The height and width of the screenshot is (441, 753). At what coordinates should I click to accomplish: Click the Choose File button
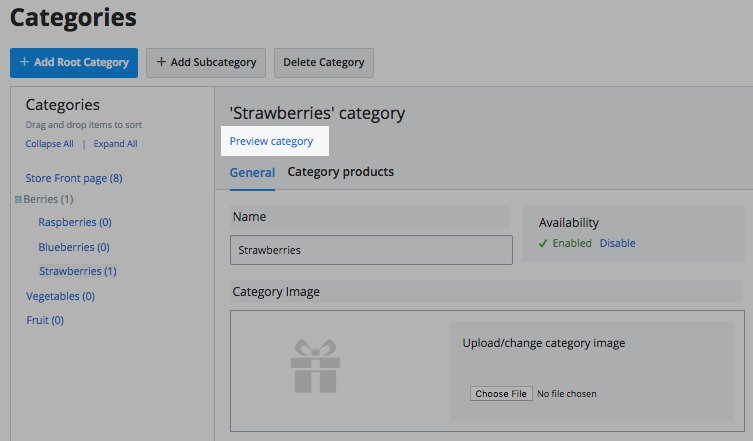501,394
